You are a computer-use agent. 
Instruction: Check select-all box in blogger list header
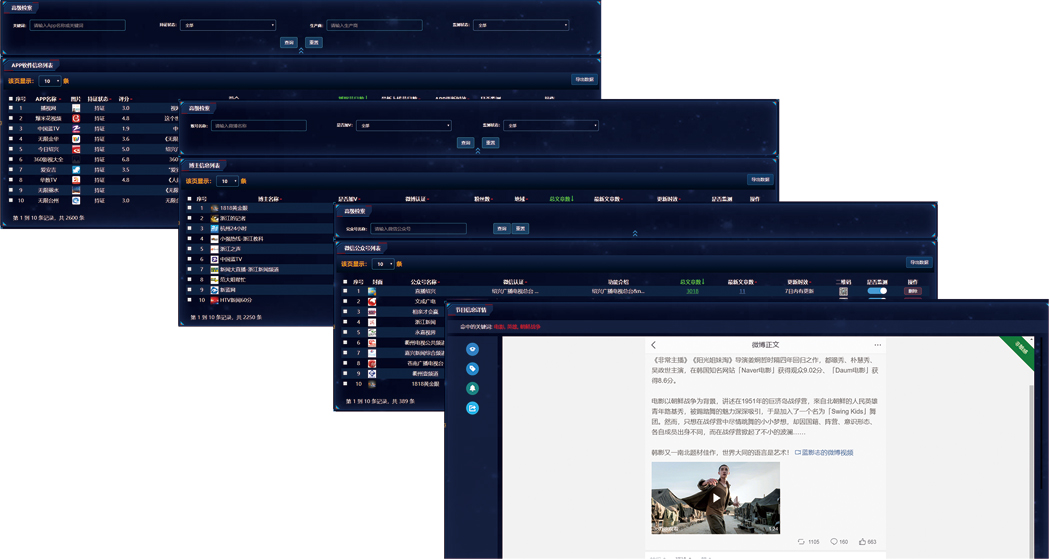(189, 199)
